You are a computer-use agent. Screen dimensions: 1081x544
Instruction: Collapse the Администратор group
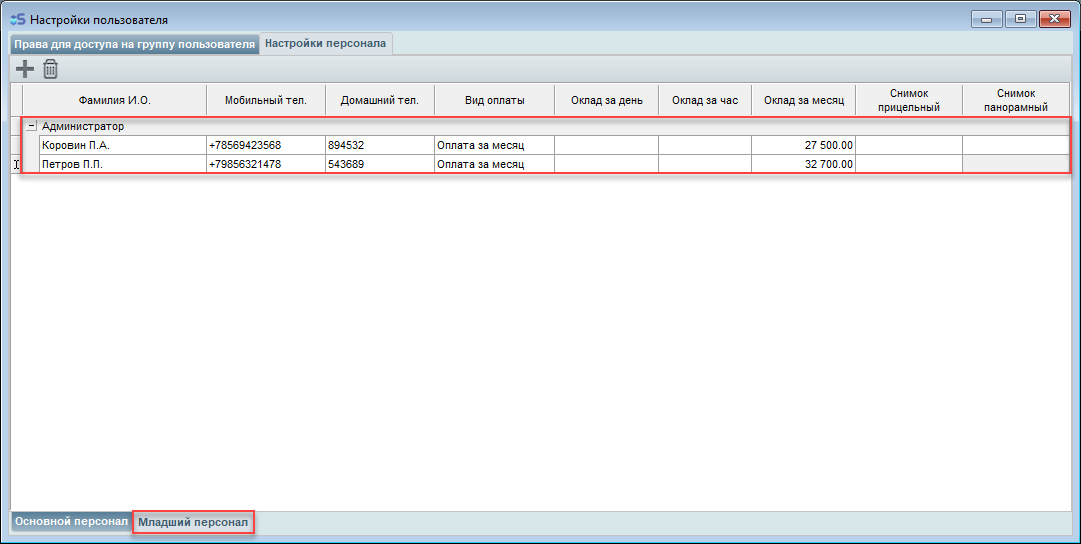point(31,127)
